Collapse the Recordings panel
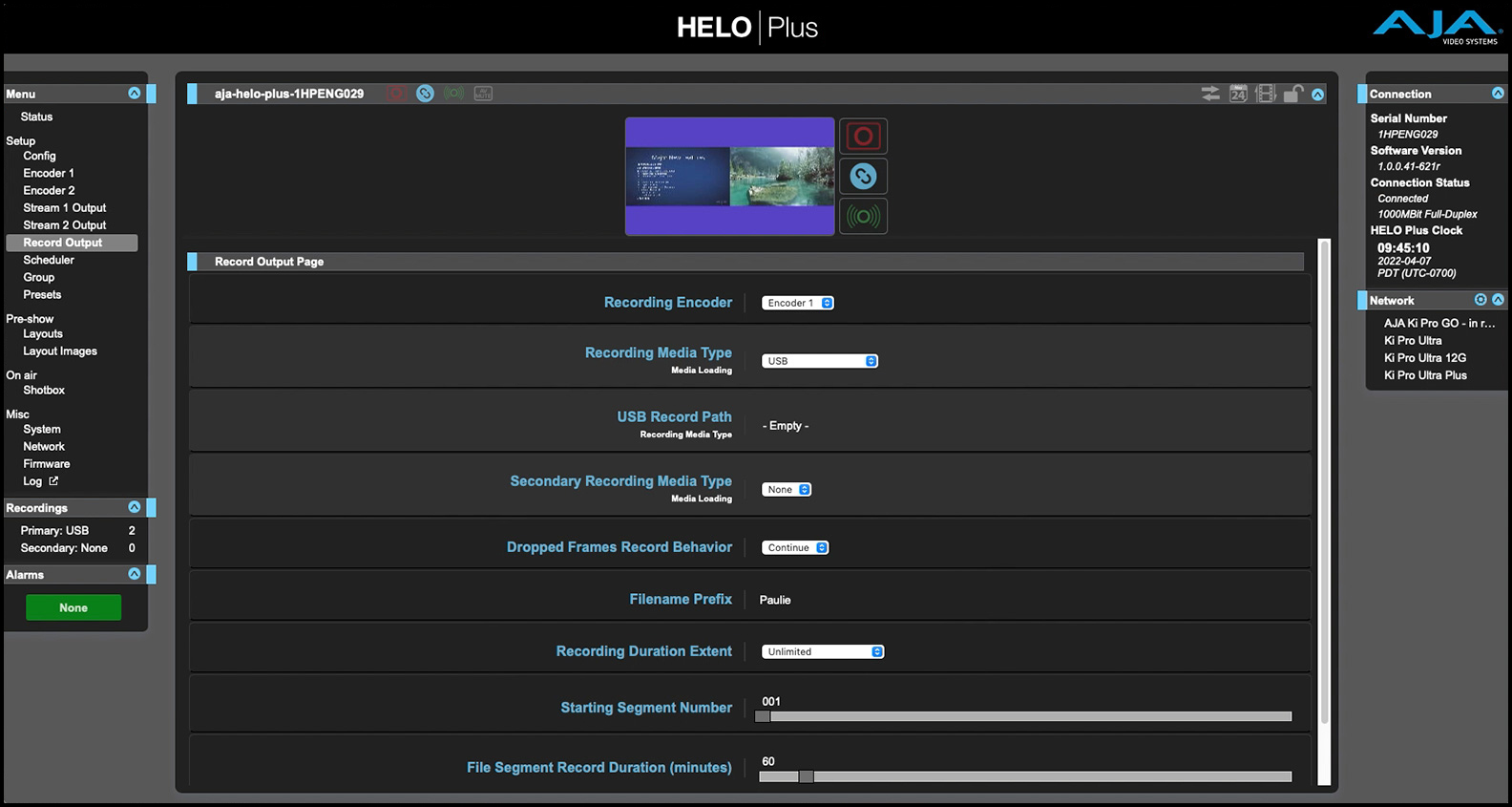1512x807 pixels. click(x=134, y=507)
